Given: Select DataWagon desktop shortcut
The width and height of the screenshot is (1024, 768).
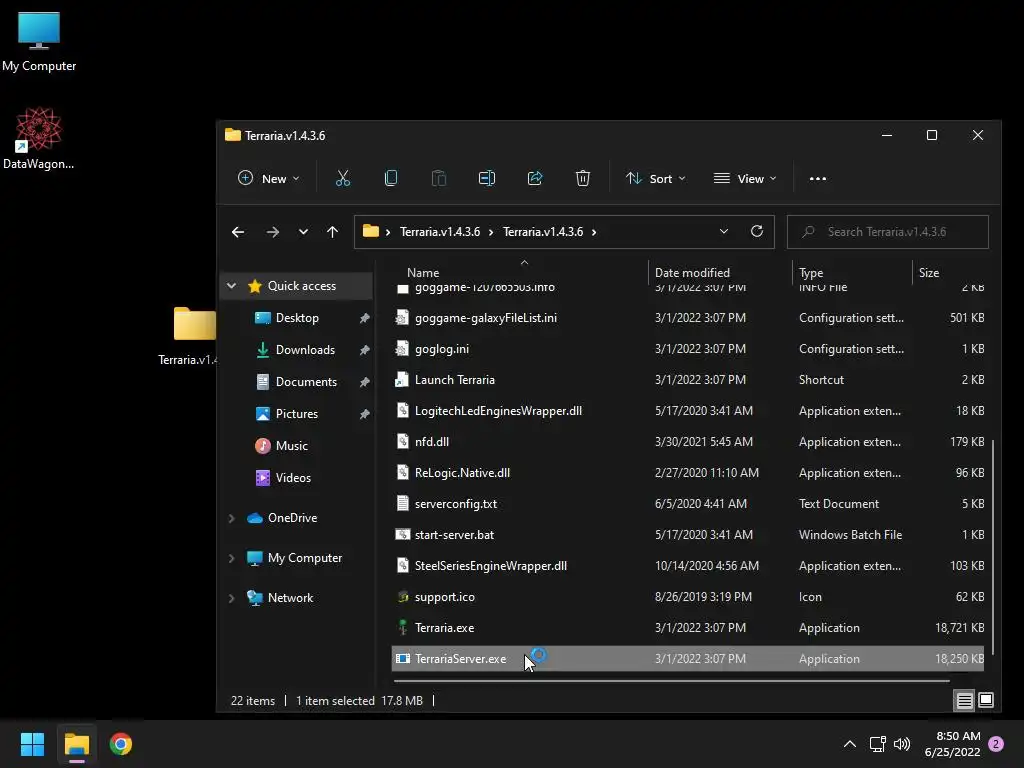Looking at the screenshot, I should pyautogui.click(x=39, y=138).
